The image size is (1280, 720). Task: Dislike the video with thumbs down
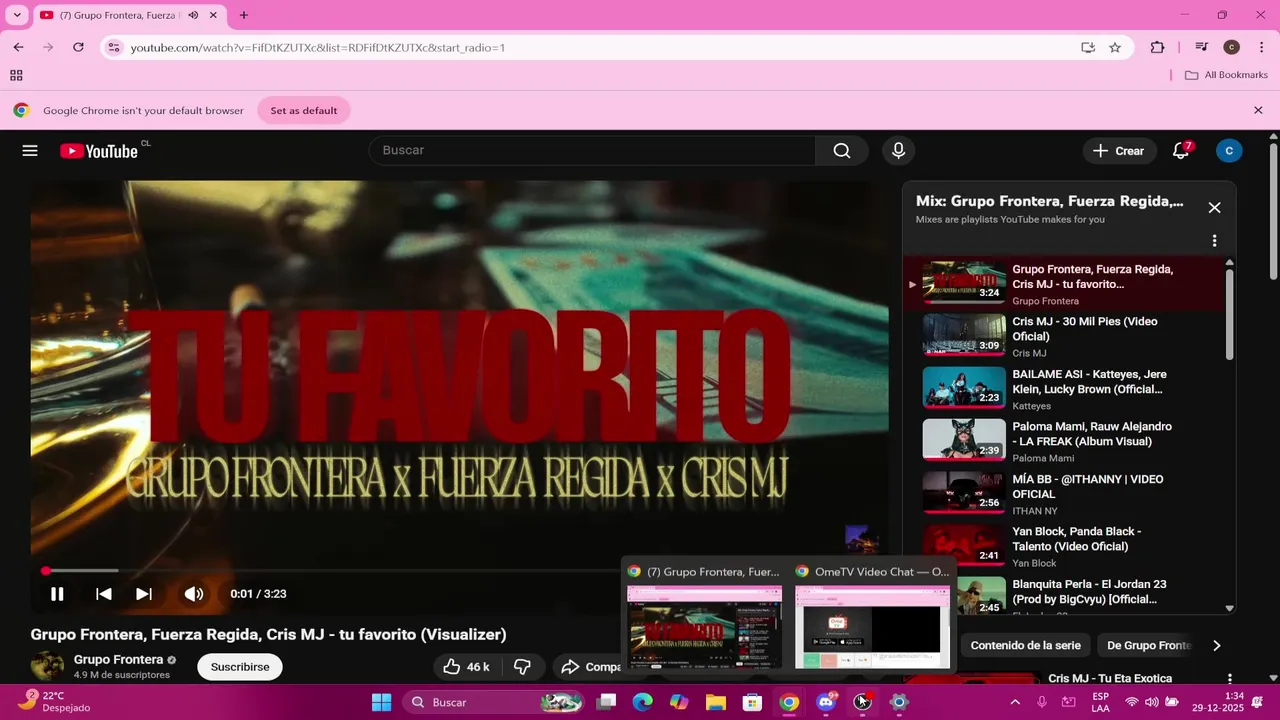(x=522, y=667)
